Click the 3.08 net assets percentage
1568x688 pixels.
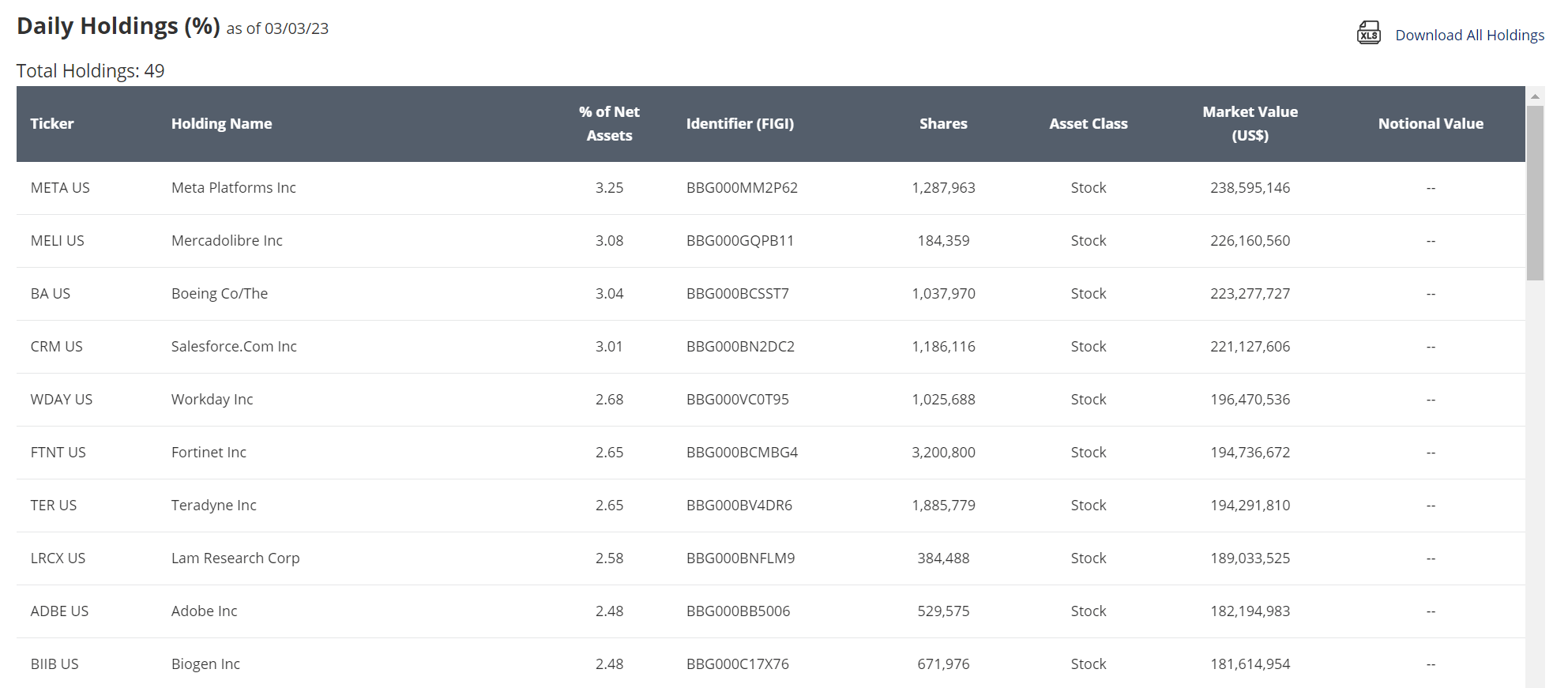click(609, 241)
